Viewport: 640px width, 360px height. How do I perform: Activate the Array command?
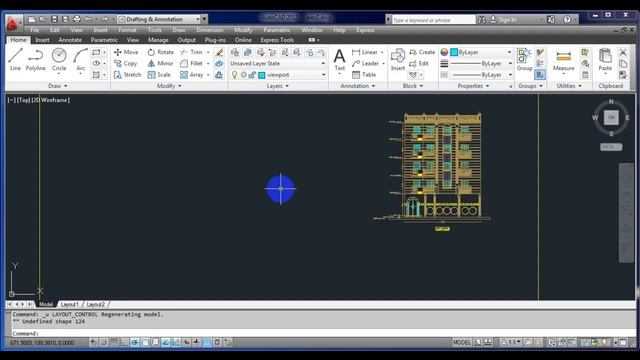coord(192,75)
